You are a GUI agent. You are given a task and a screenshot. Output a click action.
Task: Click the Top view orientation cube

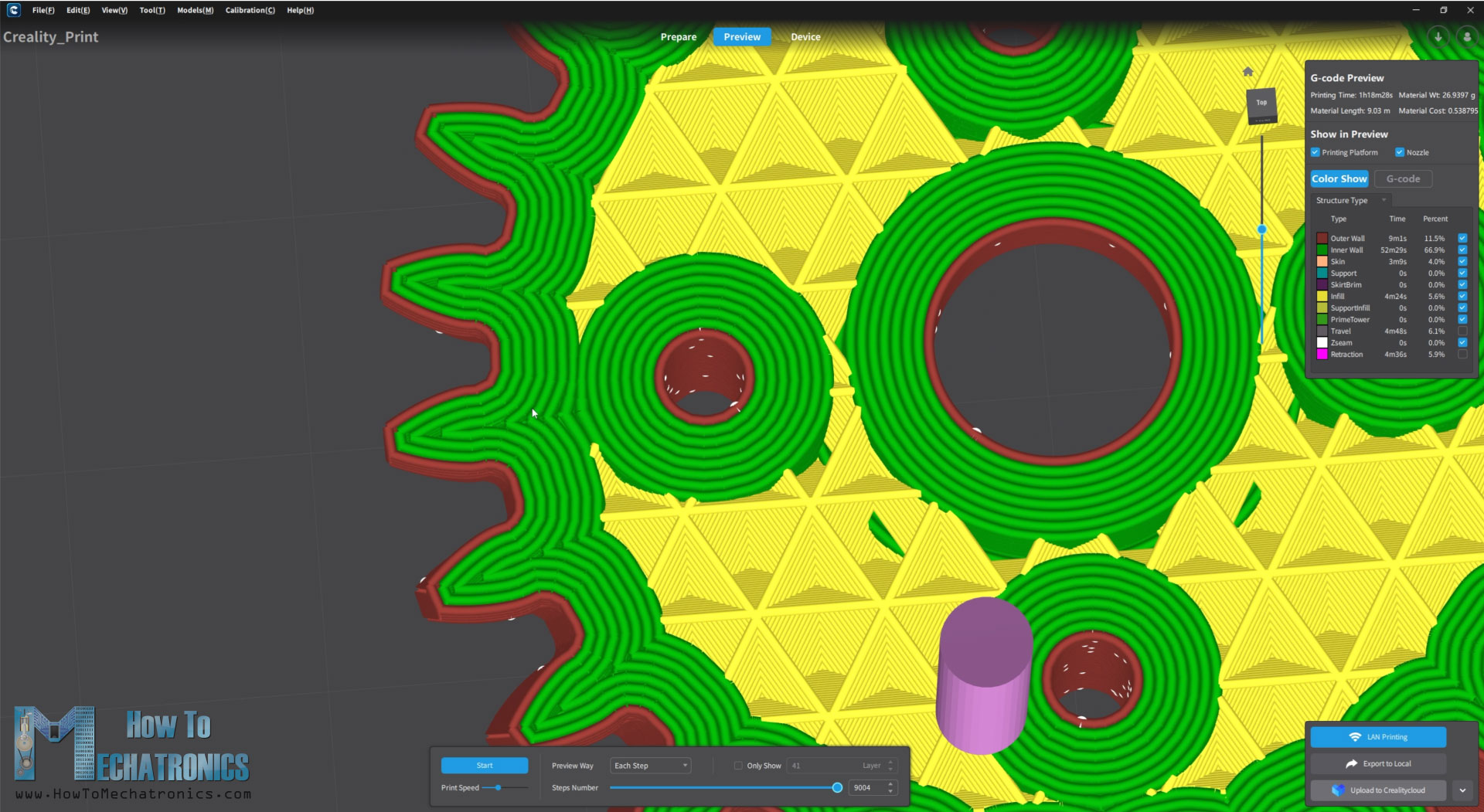tap(1261, 105)
